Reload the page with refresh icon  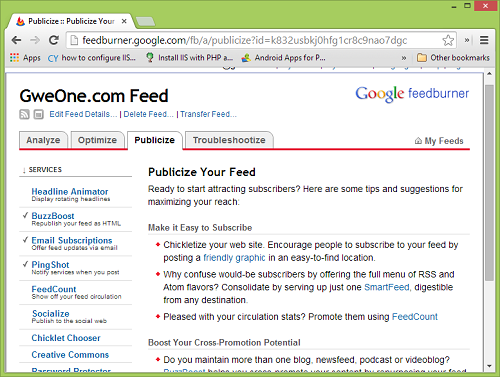click(54, 40)
